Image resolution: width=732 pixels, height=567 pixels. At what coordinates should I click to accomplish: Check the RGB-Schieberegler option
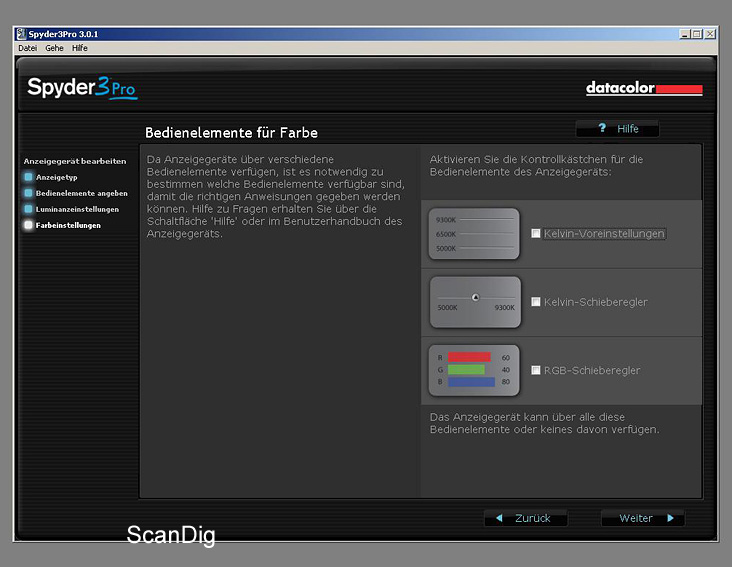point(536,371)
